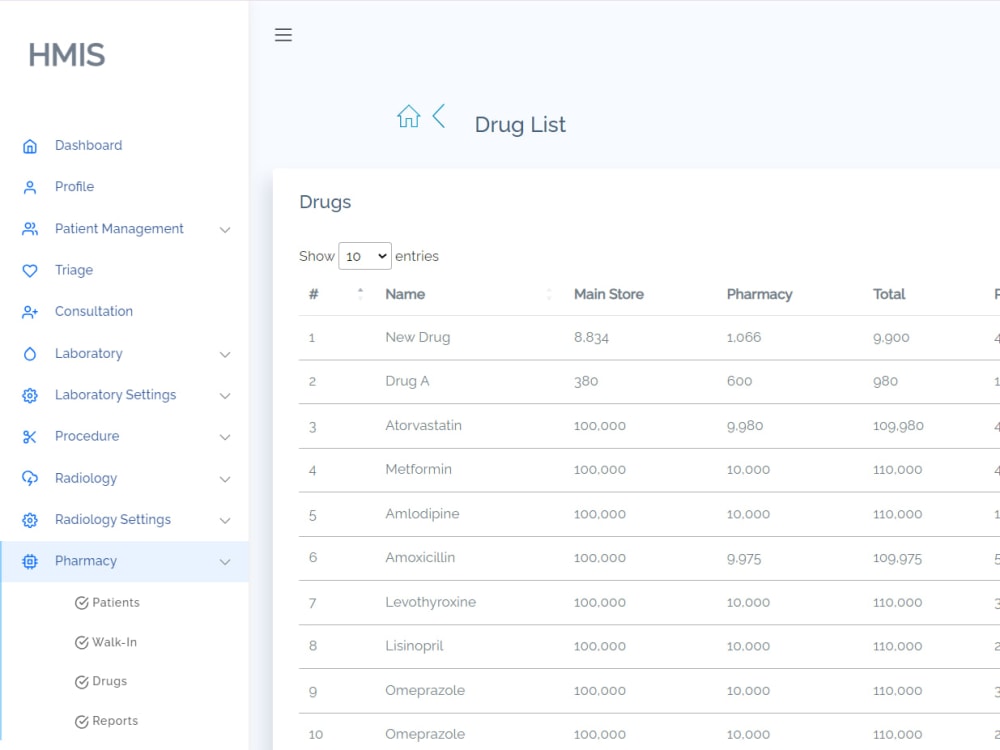1000x750 pixels.
Task: Click the 1,066 Pharmacy value
Action: (744, 338)
